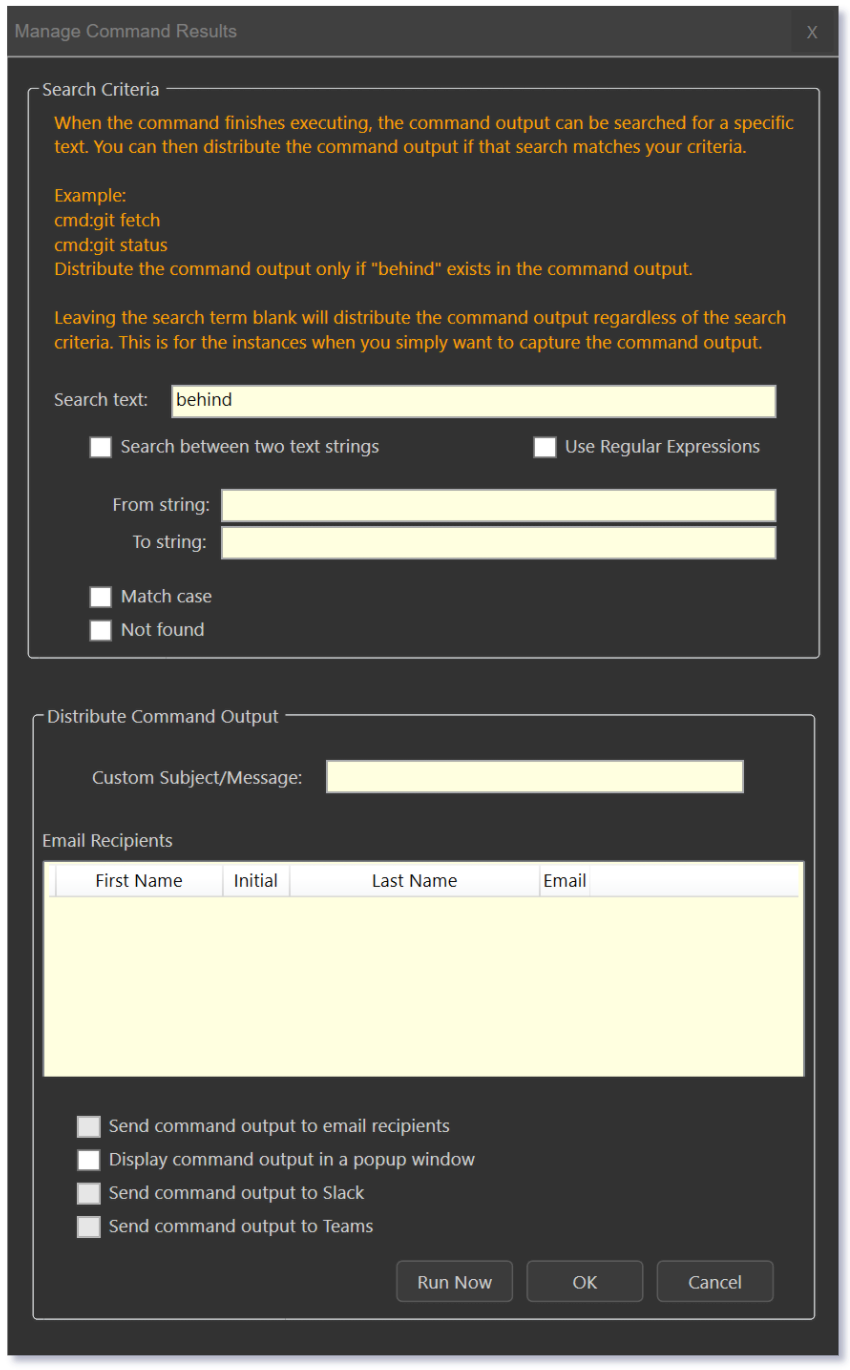Tick the Not found checkbox
850x1370 pixels.
(x=101, y=630)
